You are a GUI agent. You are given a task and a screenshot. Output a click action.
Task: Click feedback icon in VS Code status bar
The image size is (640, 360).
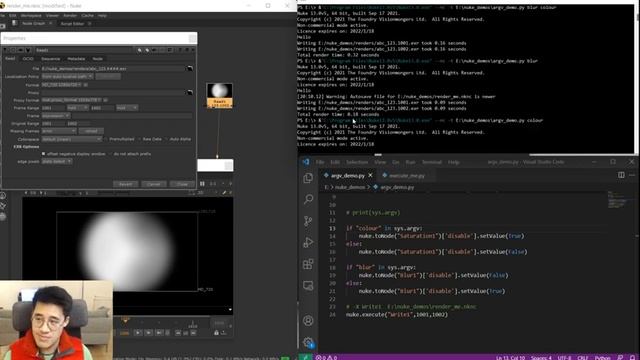pos(620,358)
